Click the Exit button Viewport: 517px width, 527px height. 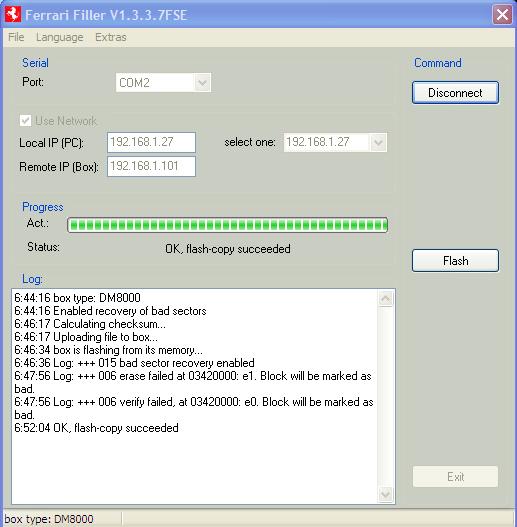pos(455,477)
